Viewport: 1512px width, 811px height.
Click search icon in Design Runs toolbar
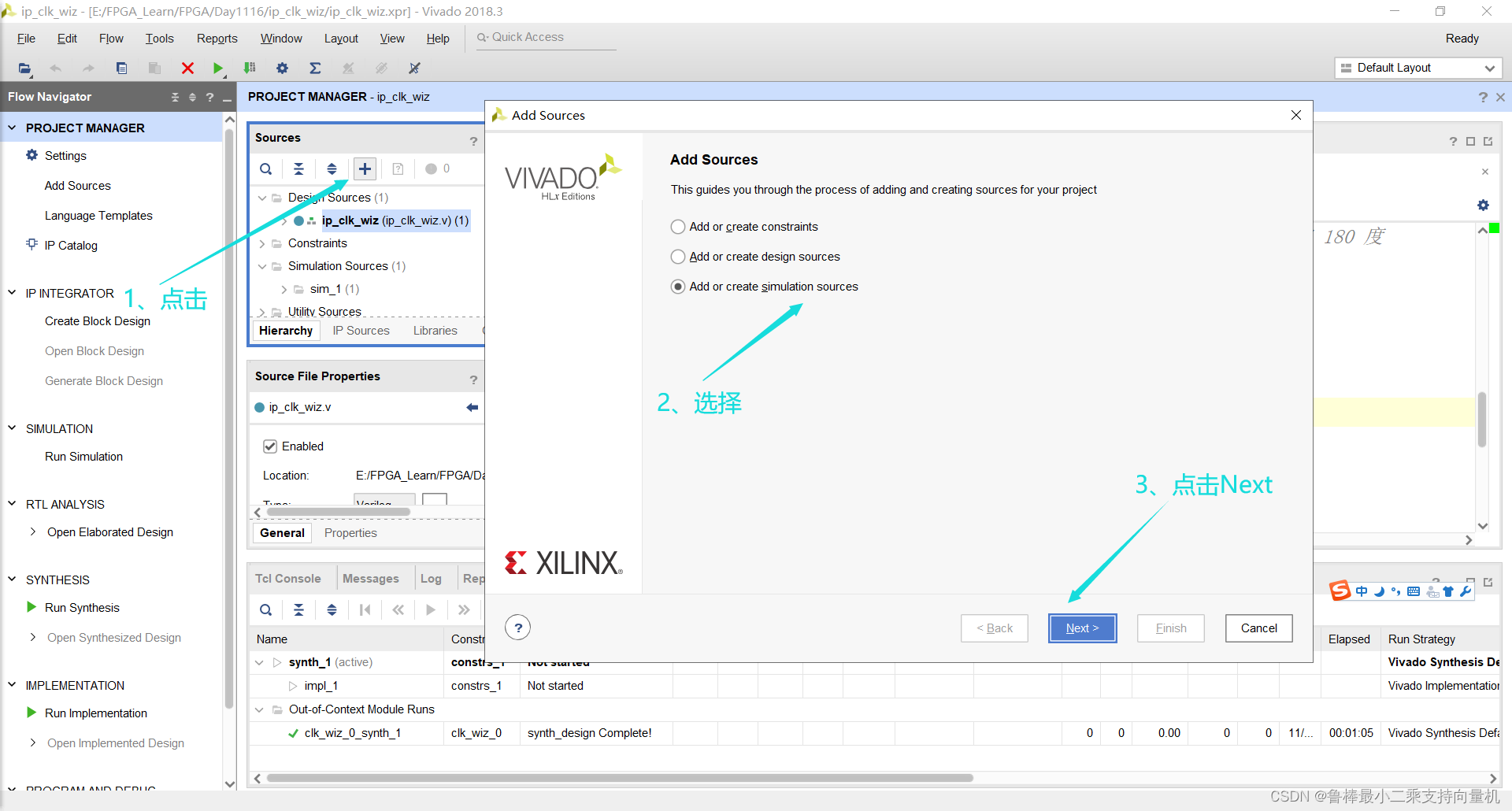pyautogui.click(x=266, y=609)
